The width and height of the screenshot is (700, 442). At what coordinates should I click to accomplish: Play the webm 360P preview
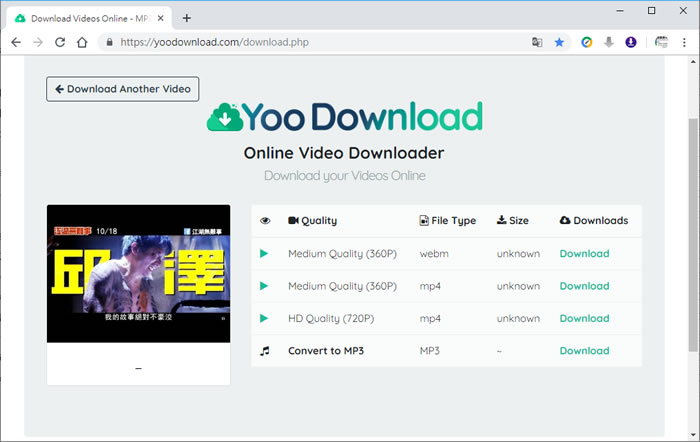(x=264, y=254)
